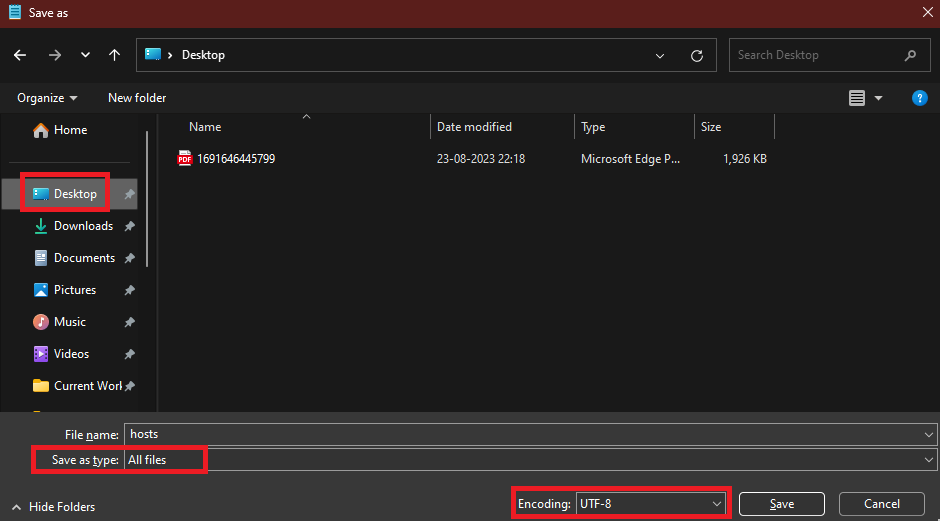Open the Help question mark icon

[x=920, y=98]
